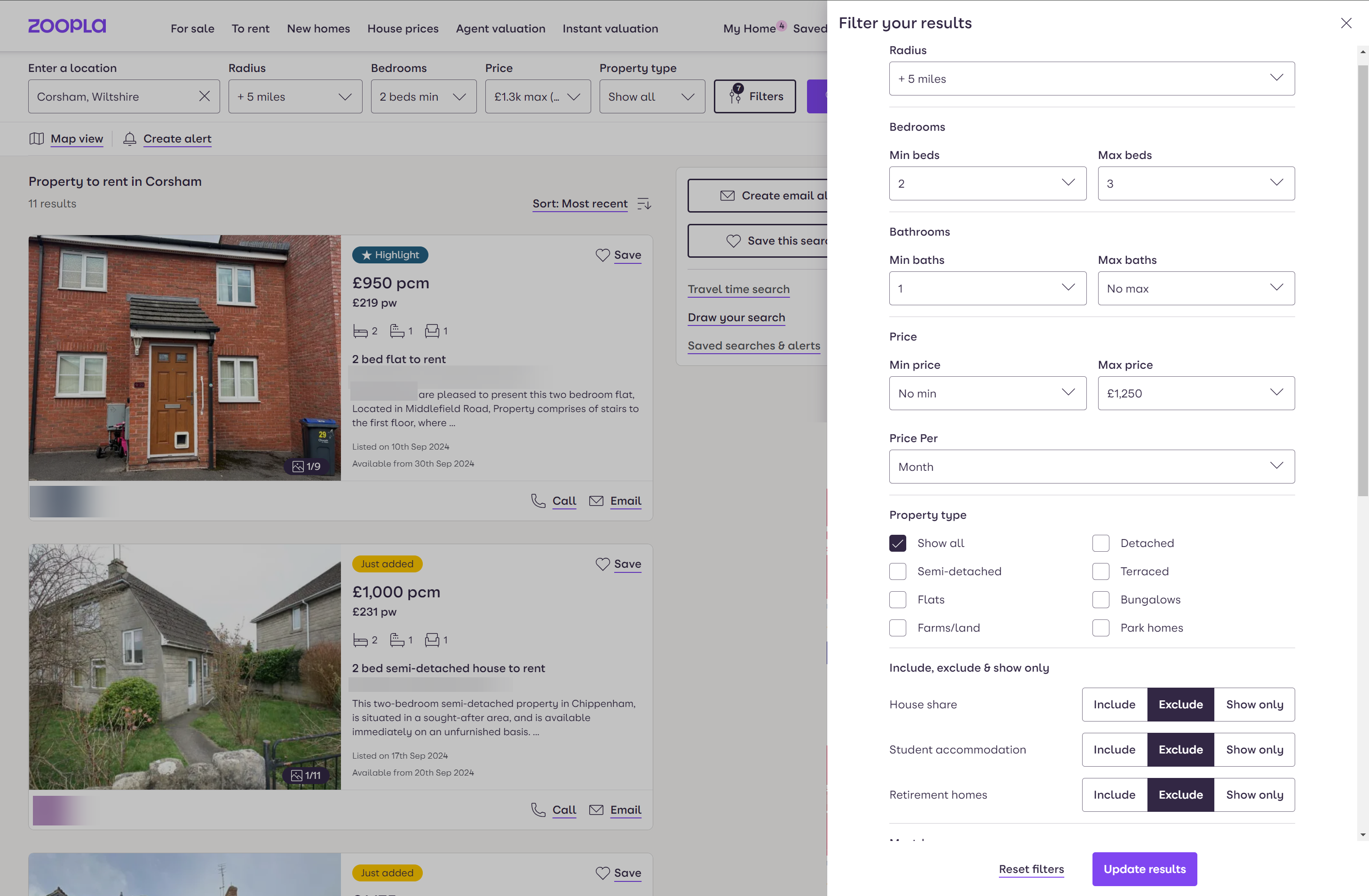1369x896 pixels.
Task: Click the My Home notification badge
Action: pyautogui.click(x=781, y=26)
